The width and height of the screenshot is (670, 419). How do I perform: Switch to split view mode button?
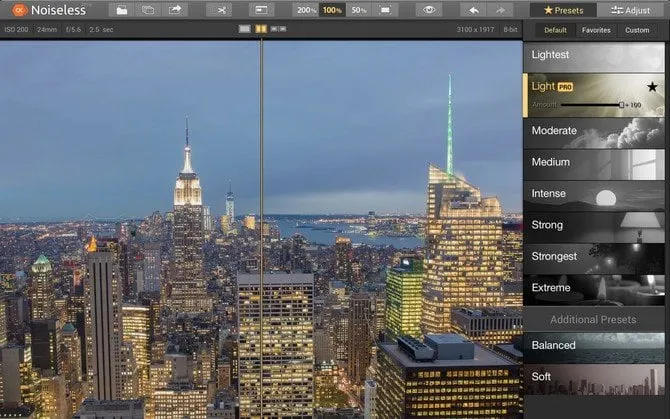pos(260,30)
